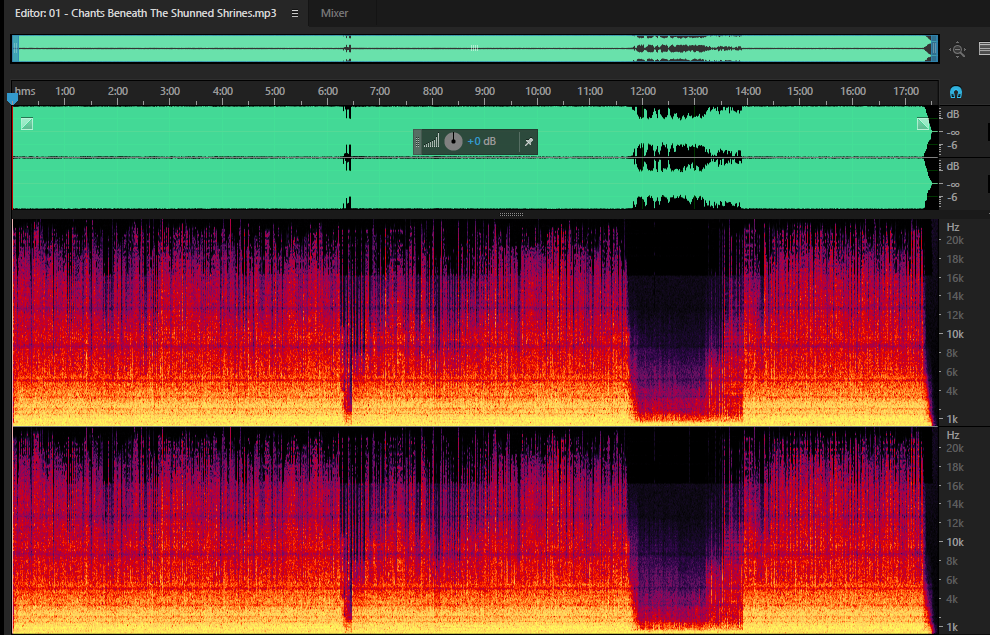The image size is (990, 635).
Task: Click 16k on the lower spectrogram frequency scale
Action: pos(955,486)
